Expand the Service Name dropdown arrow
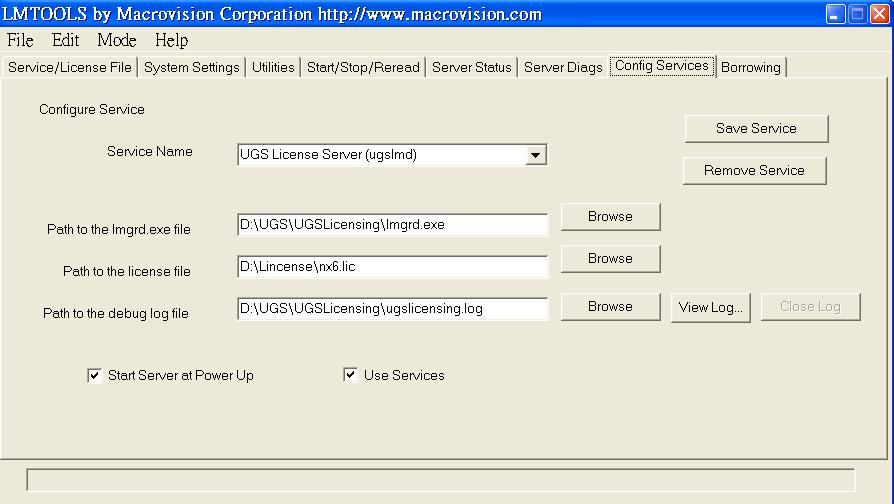The image size is (894, 504). pos(535,155)
